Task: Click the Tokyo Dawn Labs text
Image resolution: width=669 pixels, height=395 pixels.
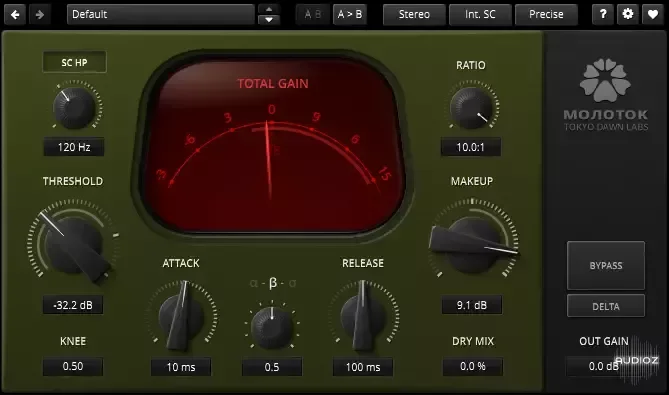Action: pos(606,127)
